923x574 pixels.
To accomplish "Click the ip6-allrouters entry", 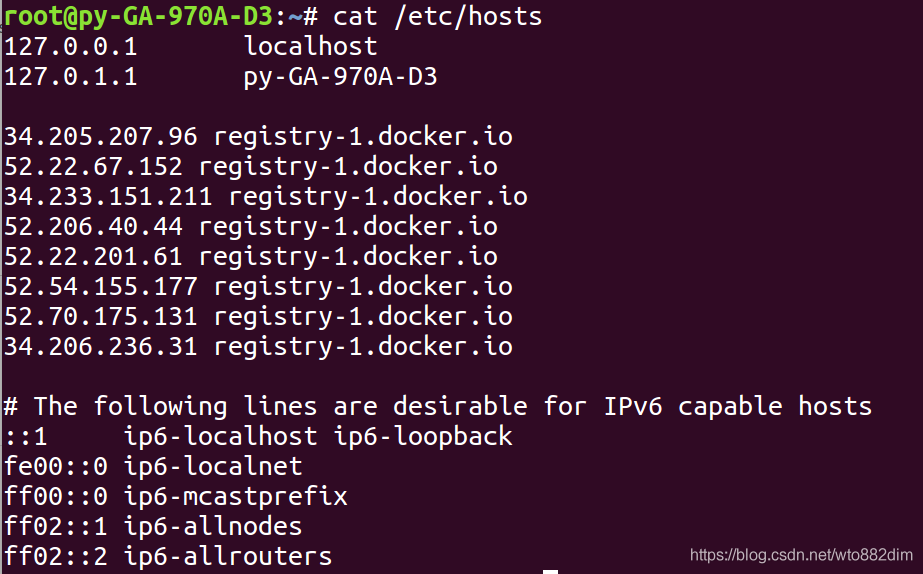I will pos(228,557).
